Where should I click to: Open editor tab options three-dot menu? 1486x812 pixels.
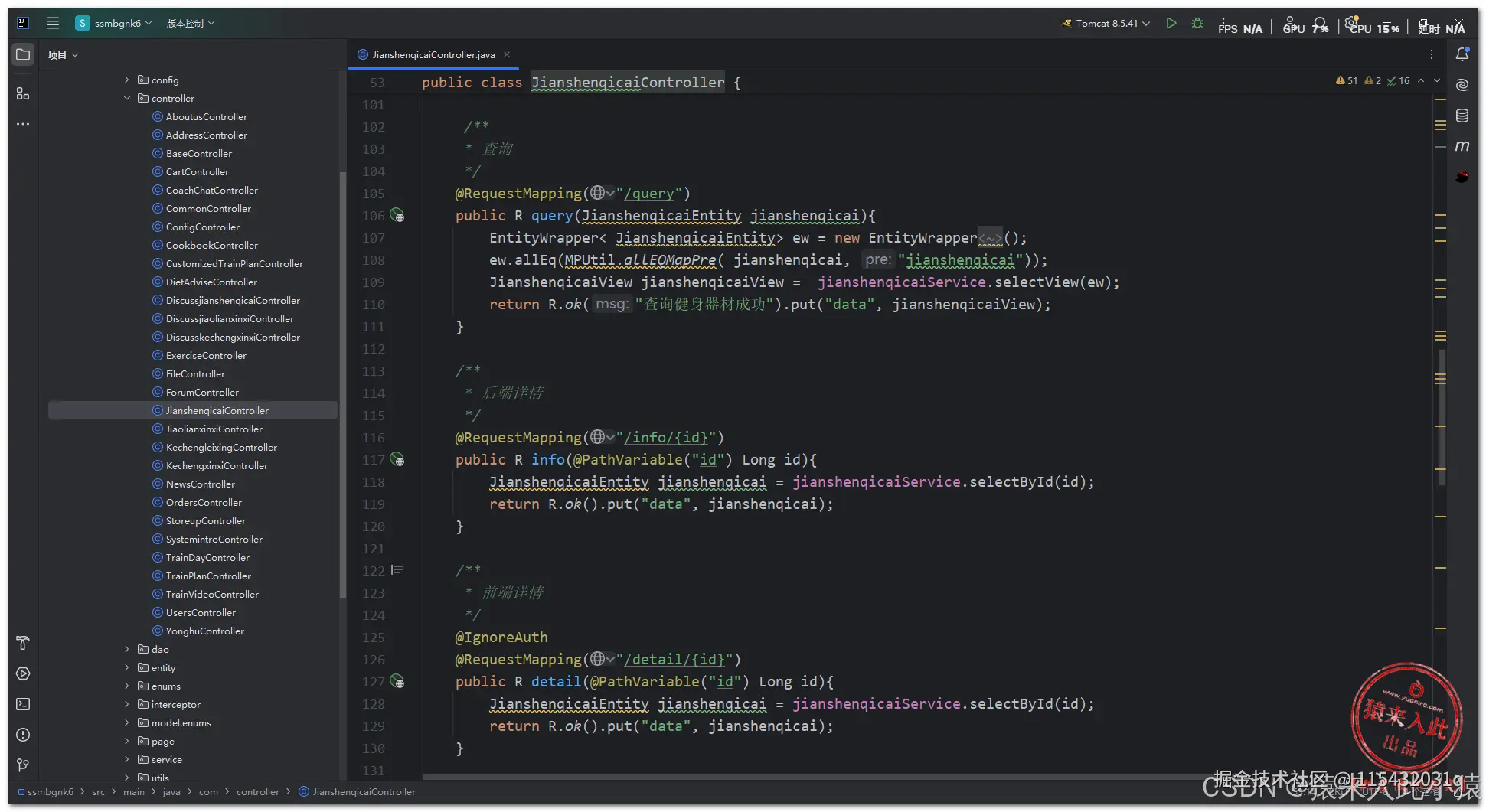1431,54
